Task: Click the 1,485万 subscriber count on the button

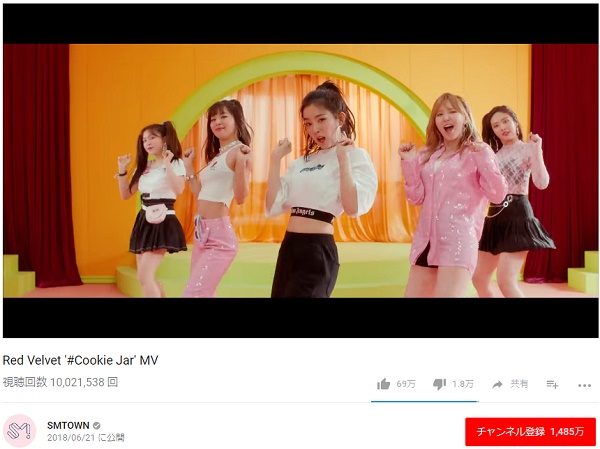Action: coord(567,432)
